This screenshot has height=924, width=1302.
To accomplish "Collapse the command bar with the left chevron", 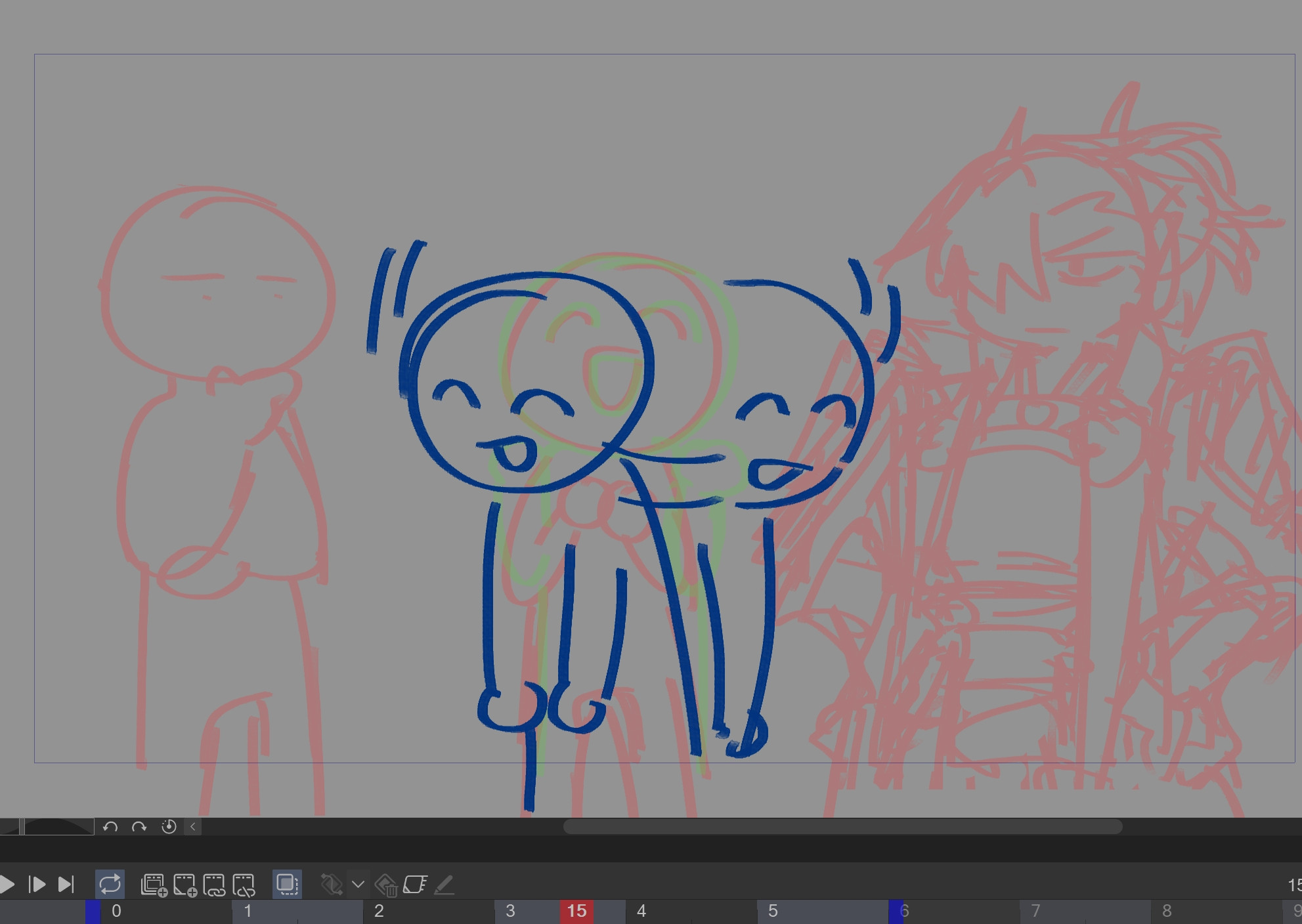I will [193, 827].
